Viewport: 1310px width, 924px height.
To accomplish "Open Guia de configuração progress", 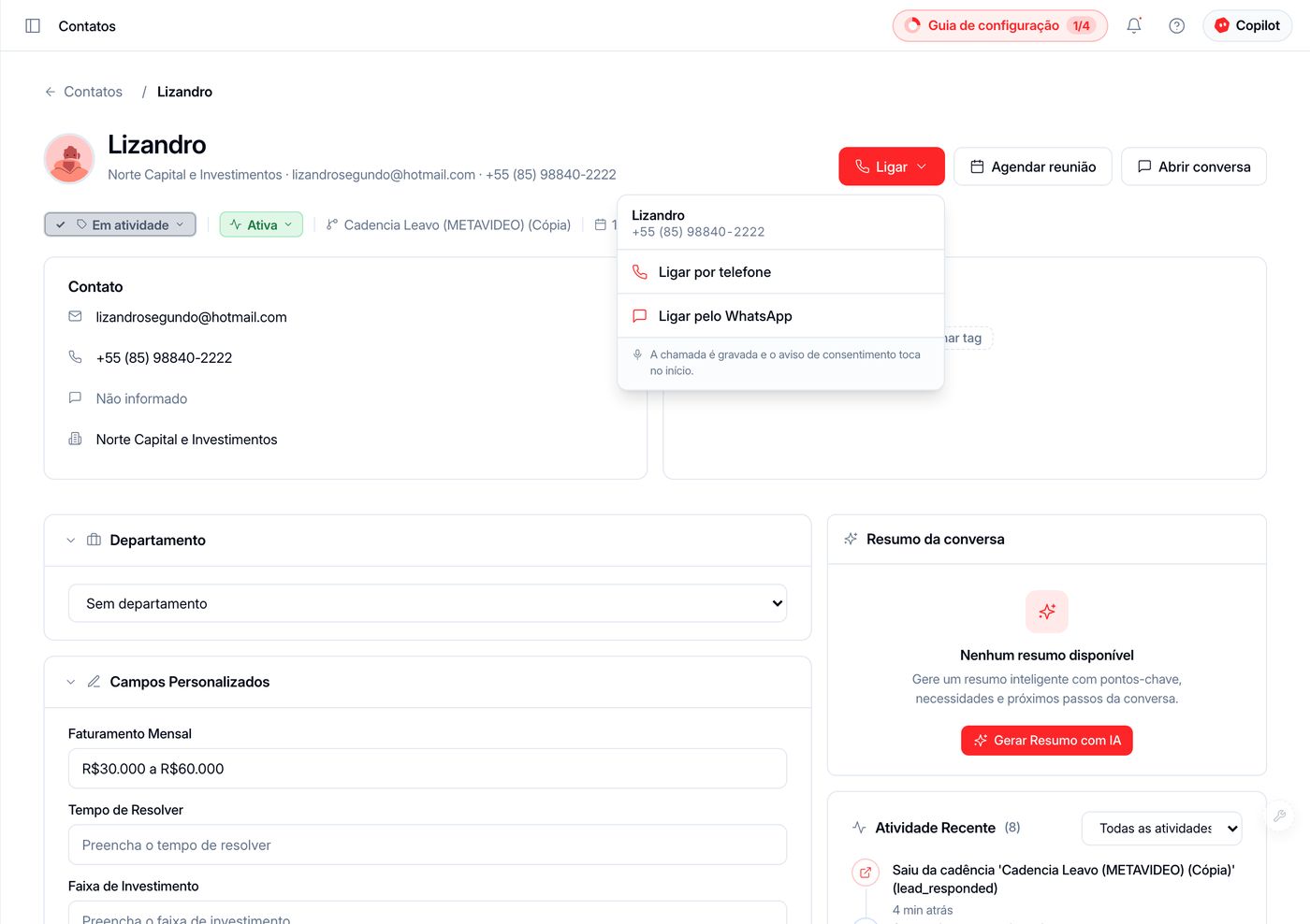I will 1000,26.
